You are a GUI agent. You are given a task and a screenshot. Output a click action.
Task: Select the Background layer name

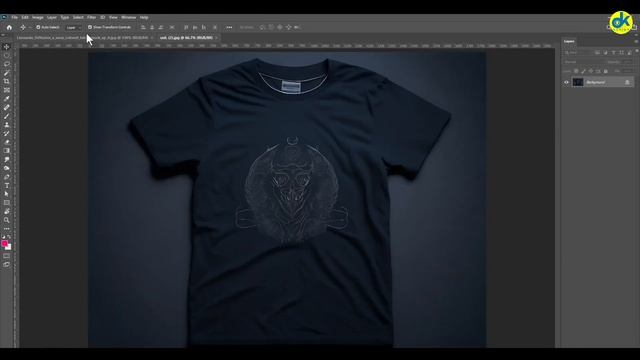coord(596,82)
